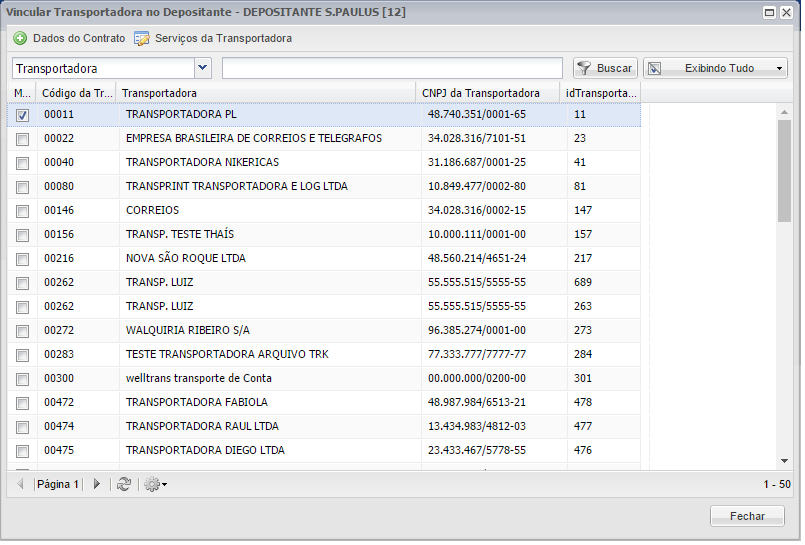This screenshot has width=805, height=545.
Task: Check the NOVA SÃO ROQUE LTDA checkbox
Action: 22,259
